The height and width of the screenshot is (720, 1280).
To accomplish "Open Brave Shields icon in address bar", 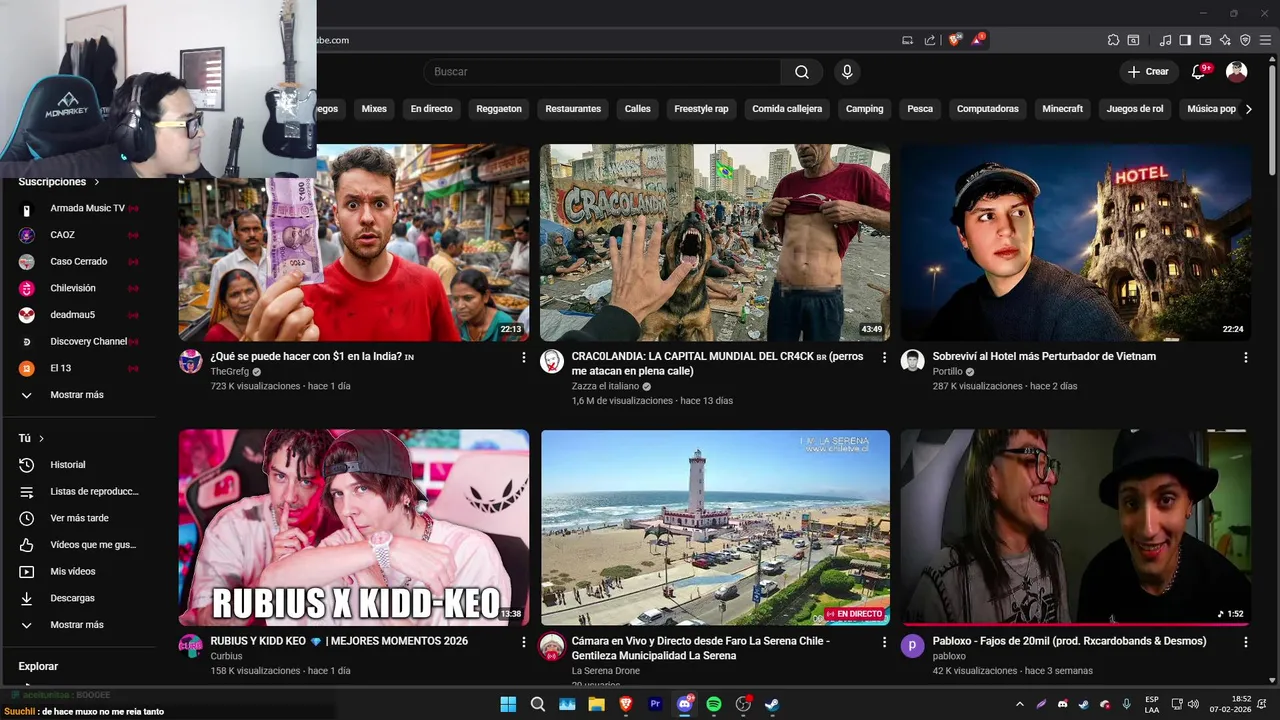I will point(955,40).
